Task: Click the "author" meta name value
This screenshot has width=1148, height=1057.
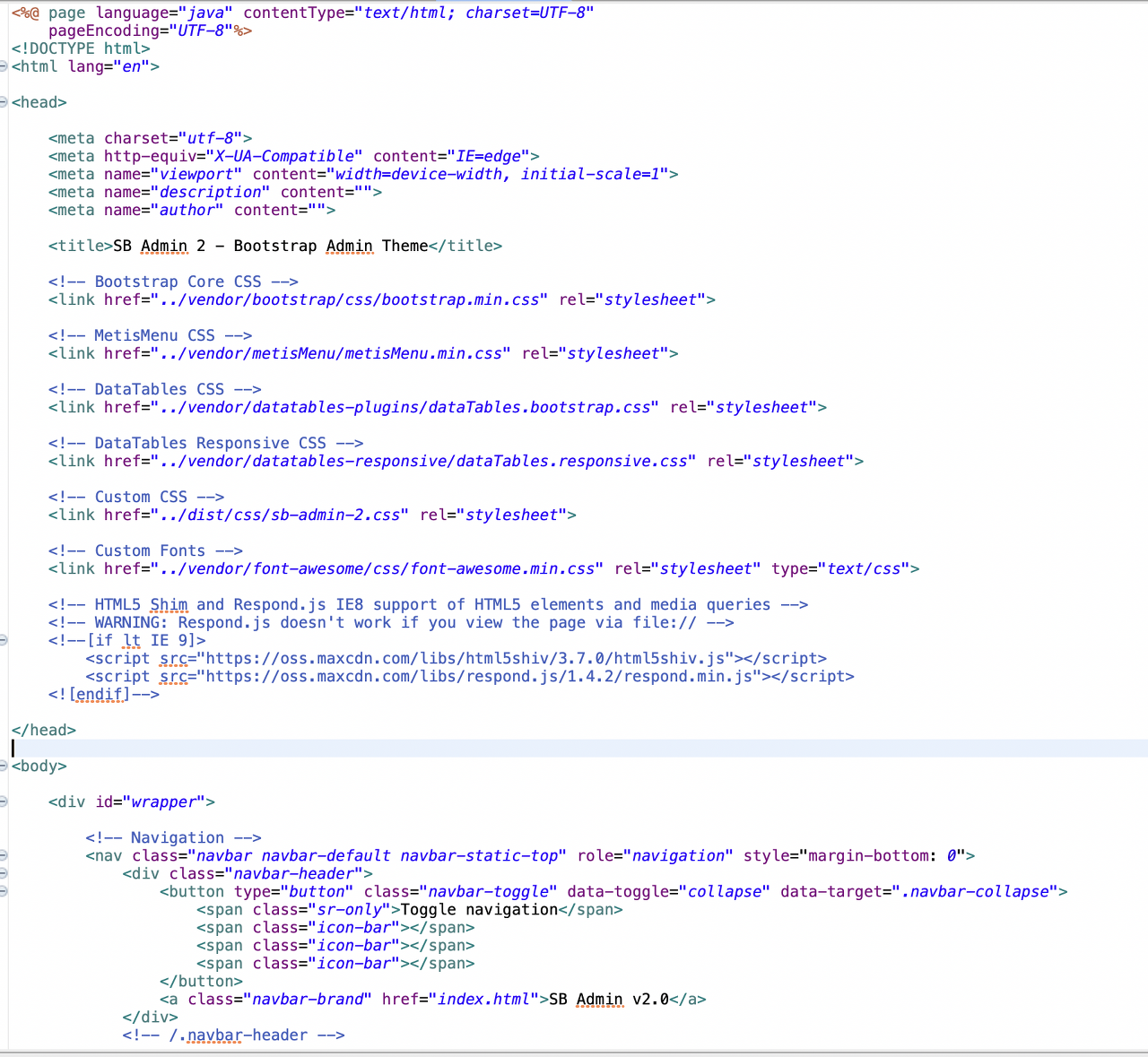Action: [x=187, y=210]
